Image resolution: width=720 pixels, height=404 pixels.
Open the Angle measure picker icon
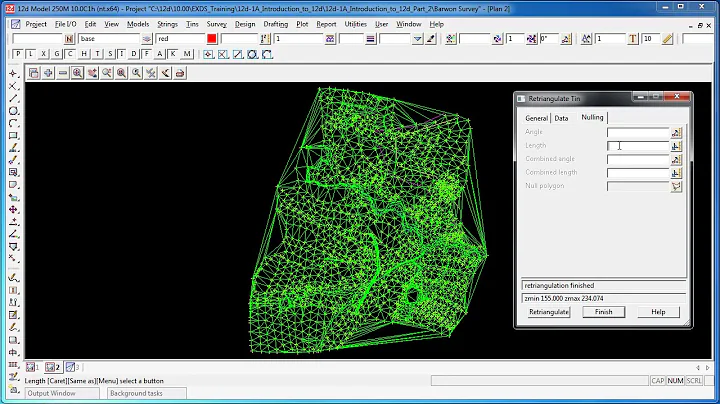coord(676,133)
